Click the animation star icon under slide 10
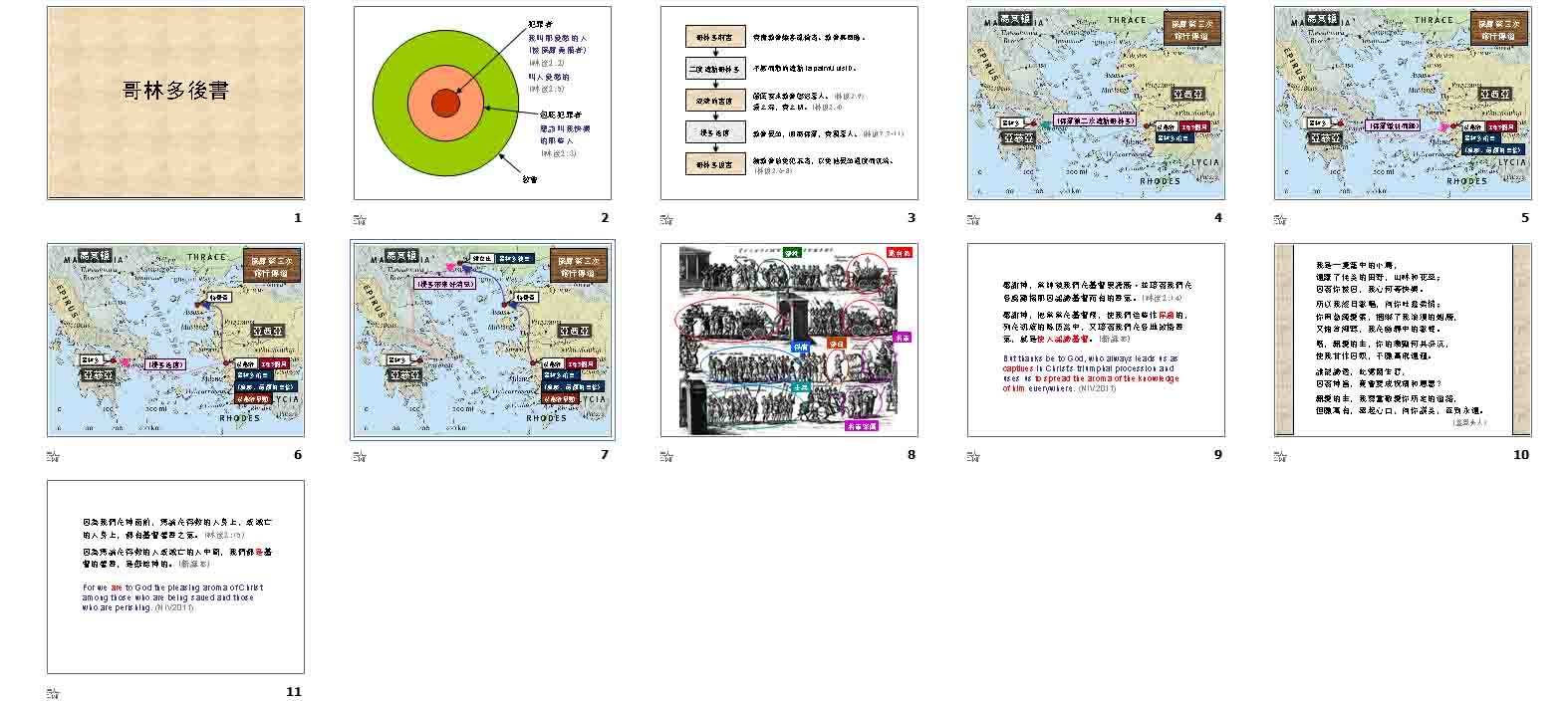The height and width of the screenshot is (704, 1568). pos(1280,456)
